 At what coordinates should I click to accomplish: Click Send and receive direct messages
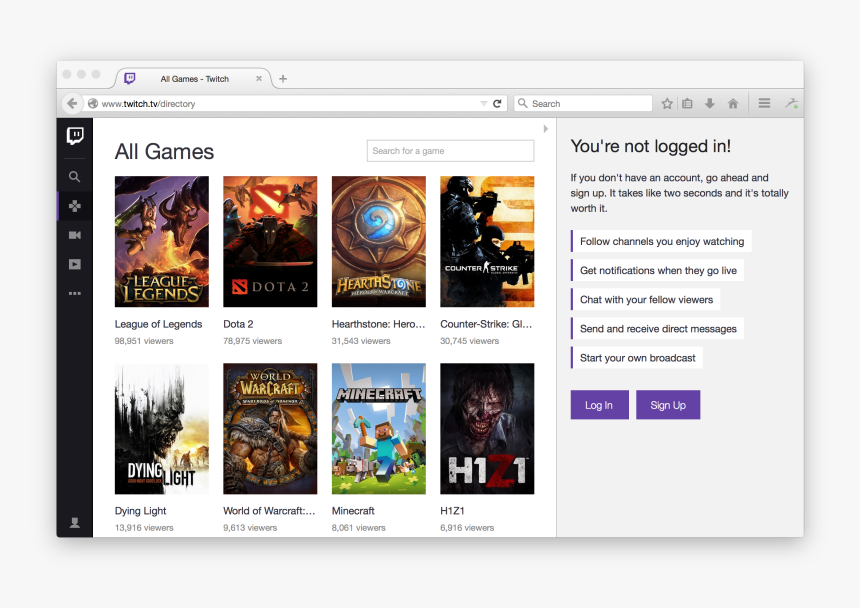click(x=658, y=328)
